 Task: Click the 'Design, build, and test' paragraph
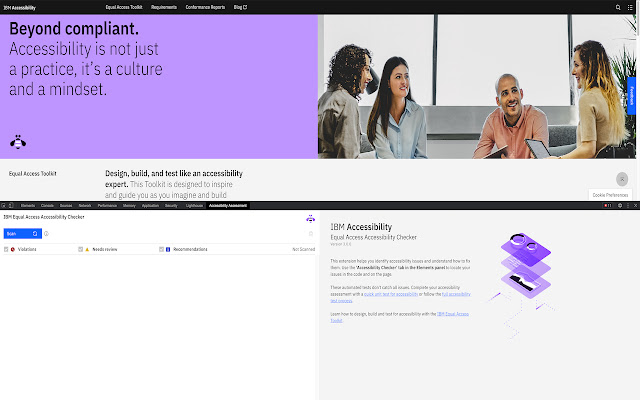point(174,184)
